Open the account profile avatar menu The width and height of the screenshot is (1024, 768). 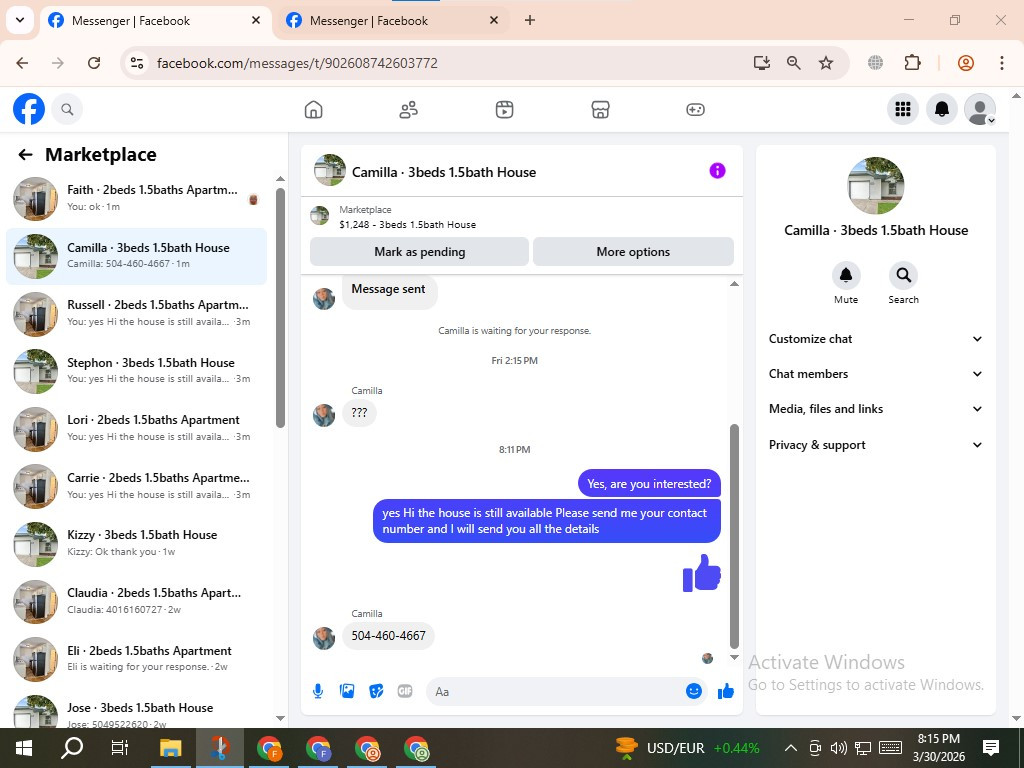980,109
